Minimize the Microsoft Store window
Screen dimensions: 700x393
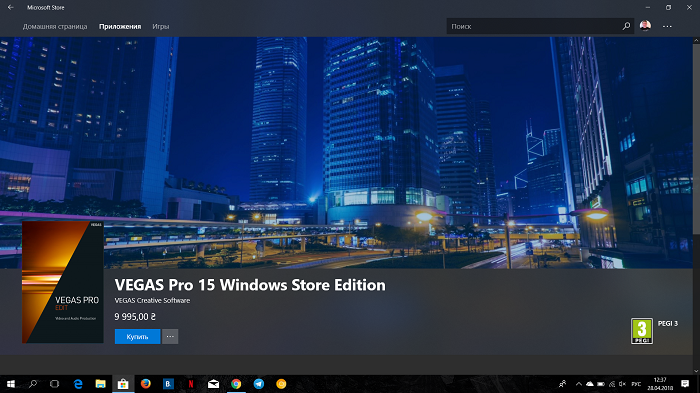[x=648, y=8]
